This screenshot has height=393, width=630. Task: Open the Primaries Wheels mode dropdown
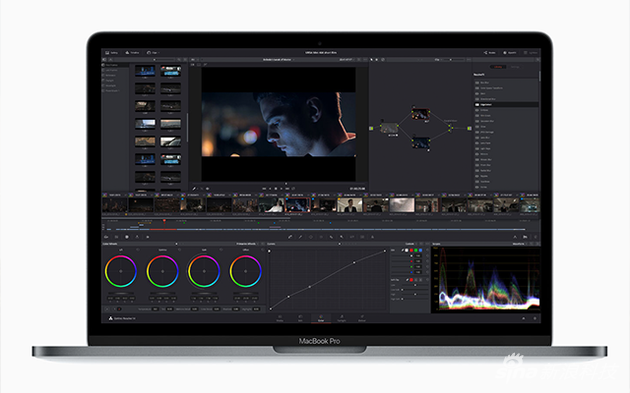point(247,244)
